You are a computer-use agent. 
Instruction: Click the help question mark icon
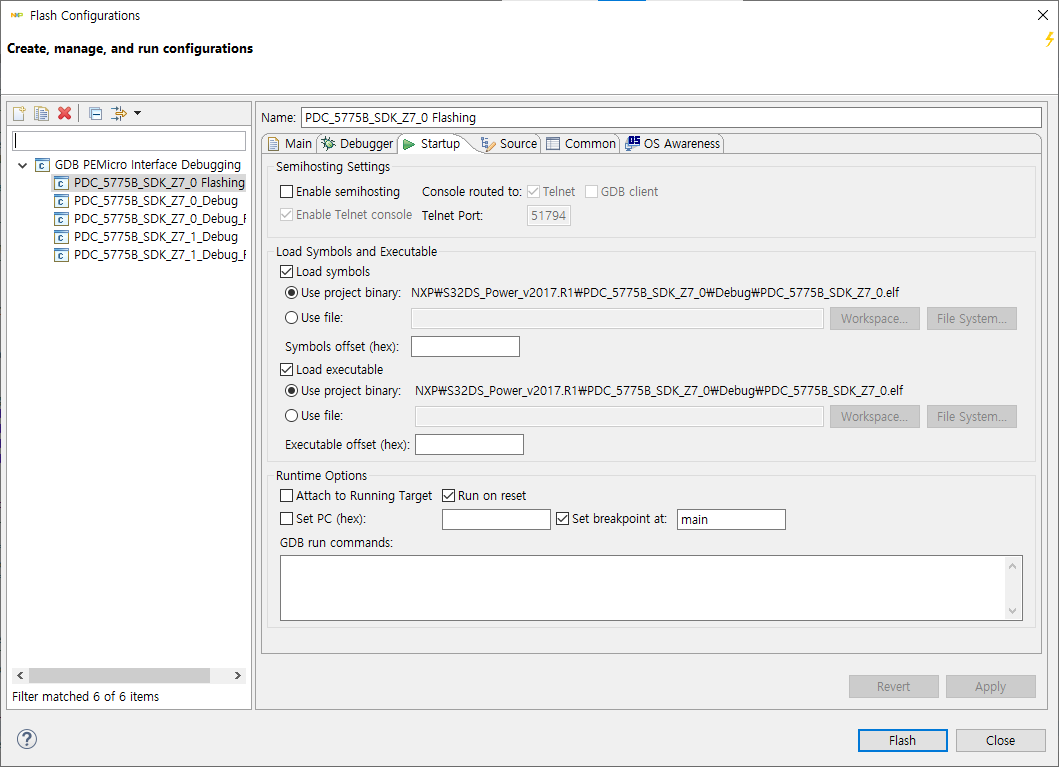[27, 739]
